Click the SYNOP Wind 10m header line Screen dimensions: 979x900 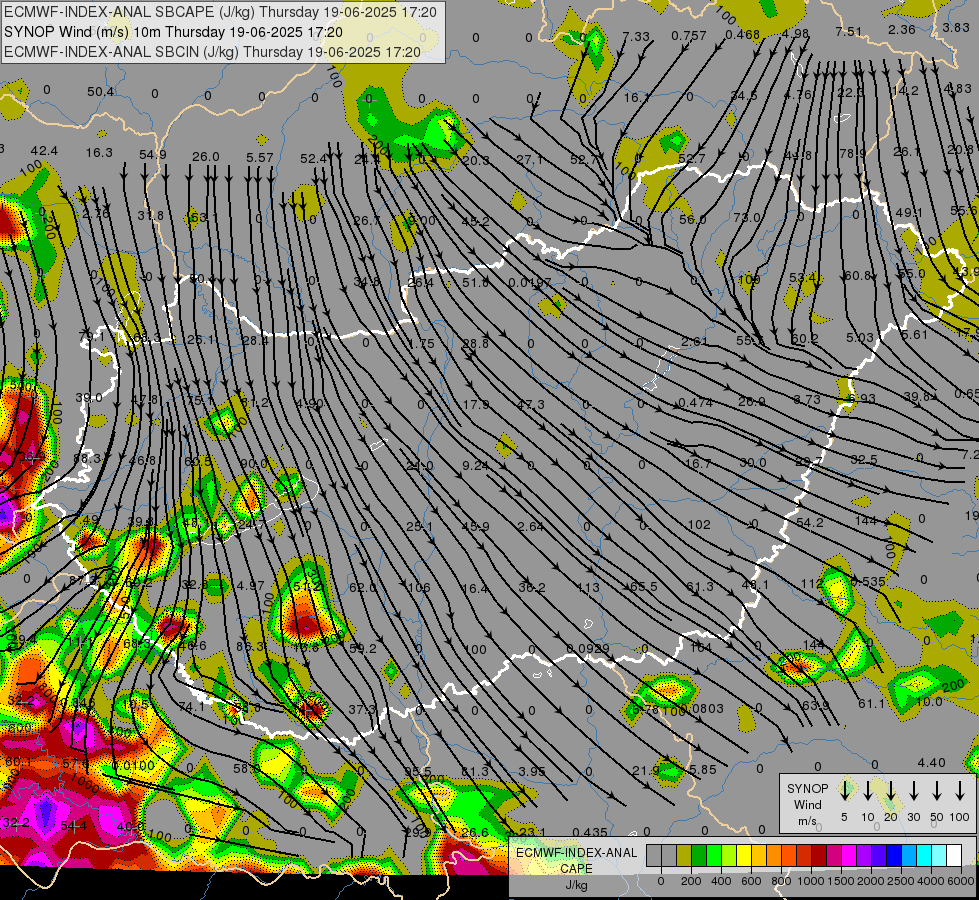(x=173, y=32)
